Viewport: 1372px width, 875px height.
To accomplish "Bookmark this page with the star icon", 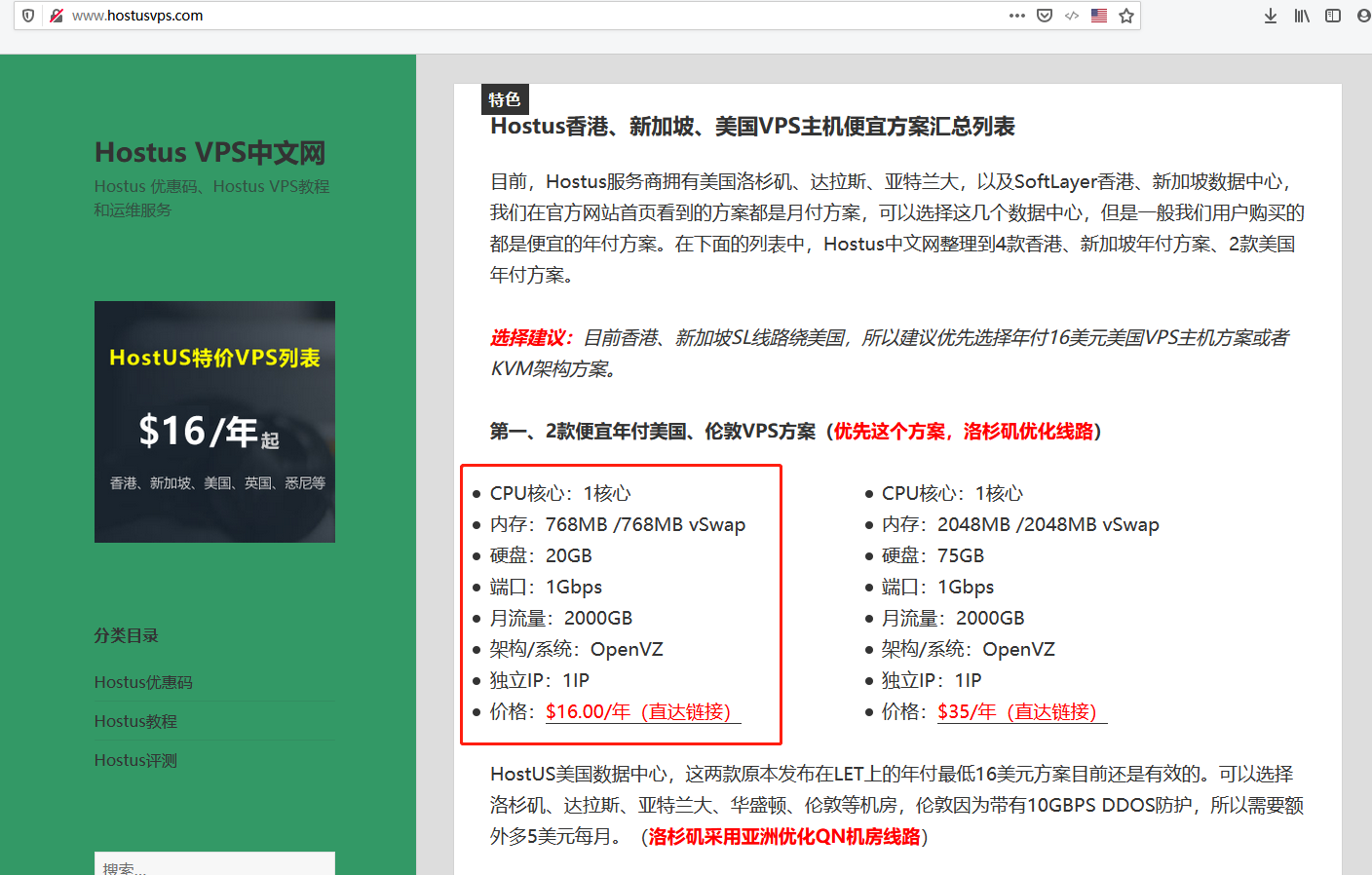I will pos(1126,16).
